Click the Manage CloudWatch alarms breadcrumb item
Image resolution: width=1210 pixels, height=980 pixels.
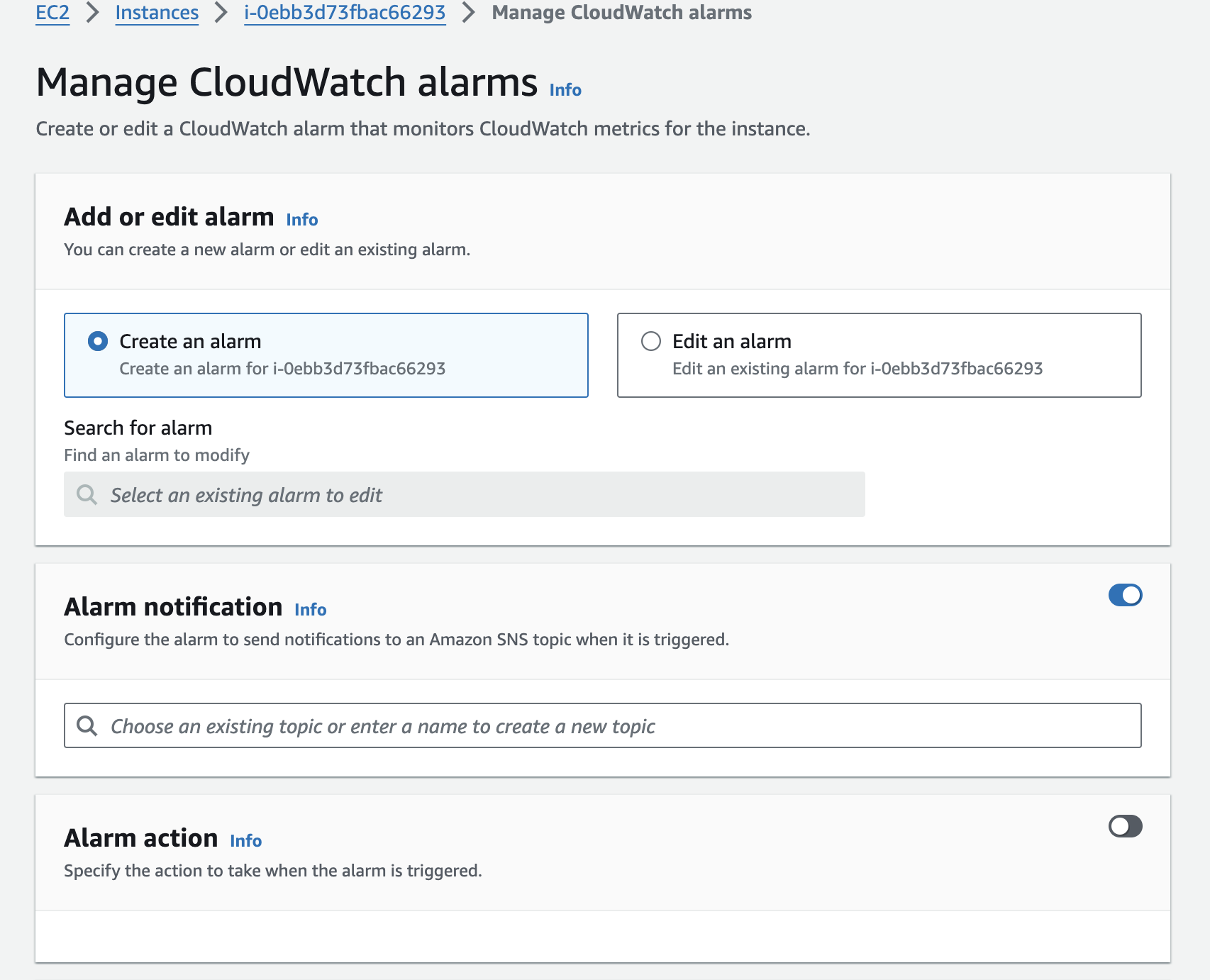point(621,13)
